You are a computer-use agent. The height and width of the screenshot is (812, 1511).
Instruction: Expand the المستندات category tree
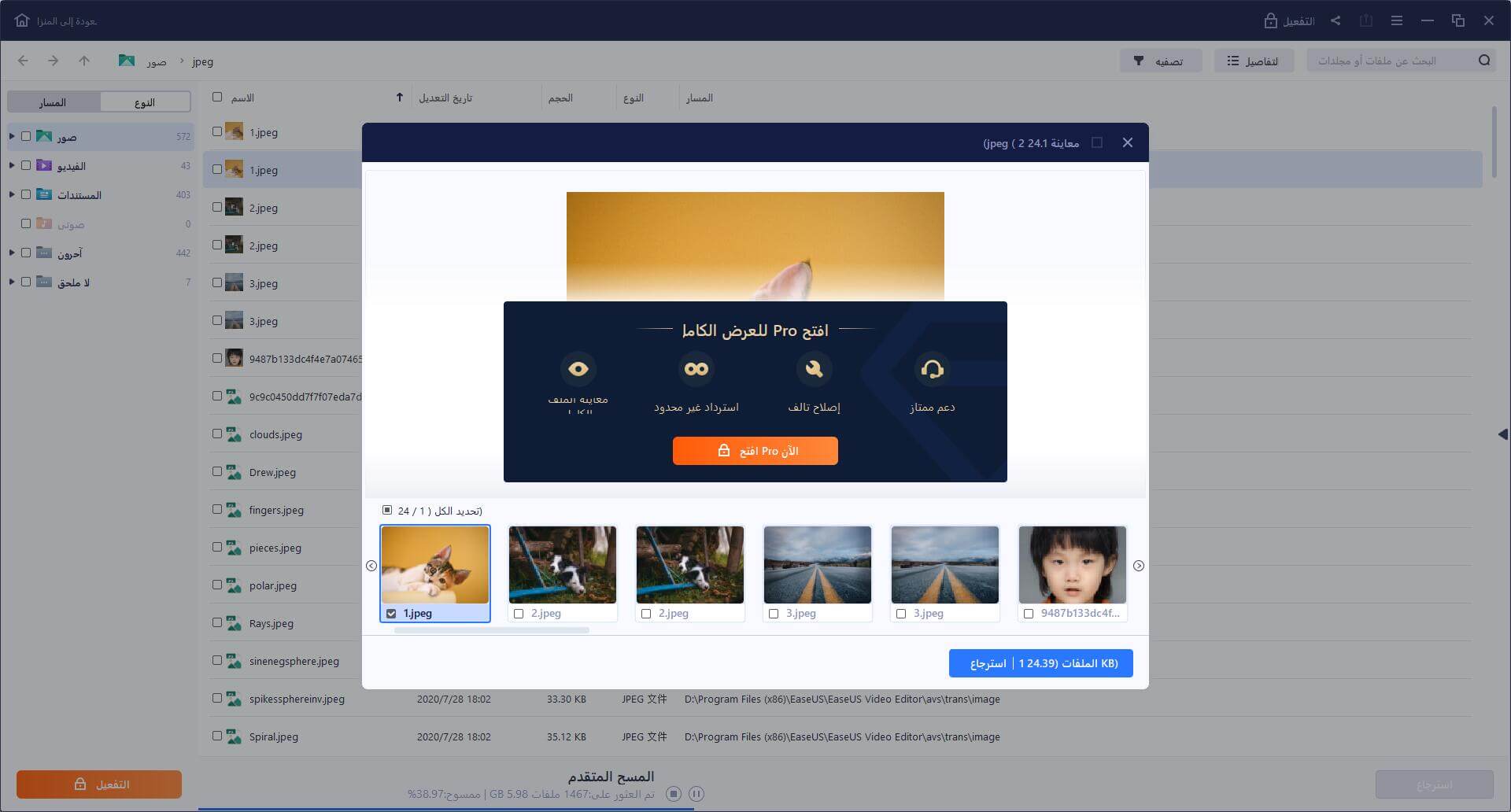pos(12,195)
